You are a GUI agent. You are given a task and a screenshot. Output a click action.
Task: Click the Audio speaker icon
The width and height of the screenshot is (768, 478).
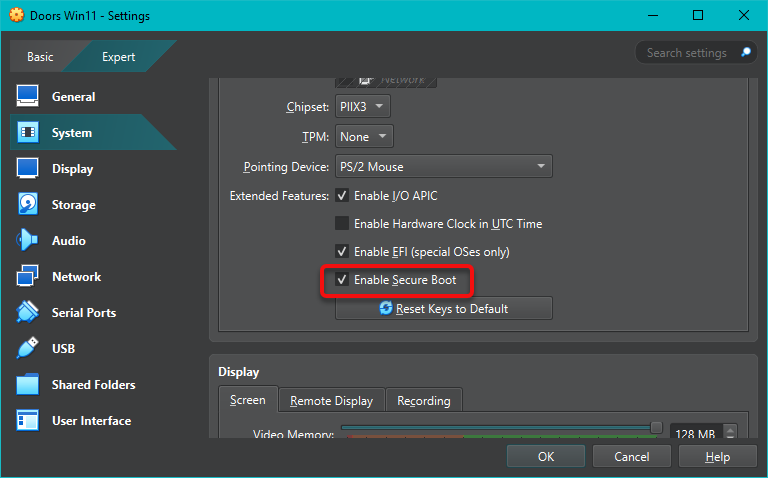point(28,241)
